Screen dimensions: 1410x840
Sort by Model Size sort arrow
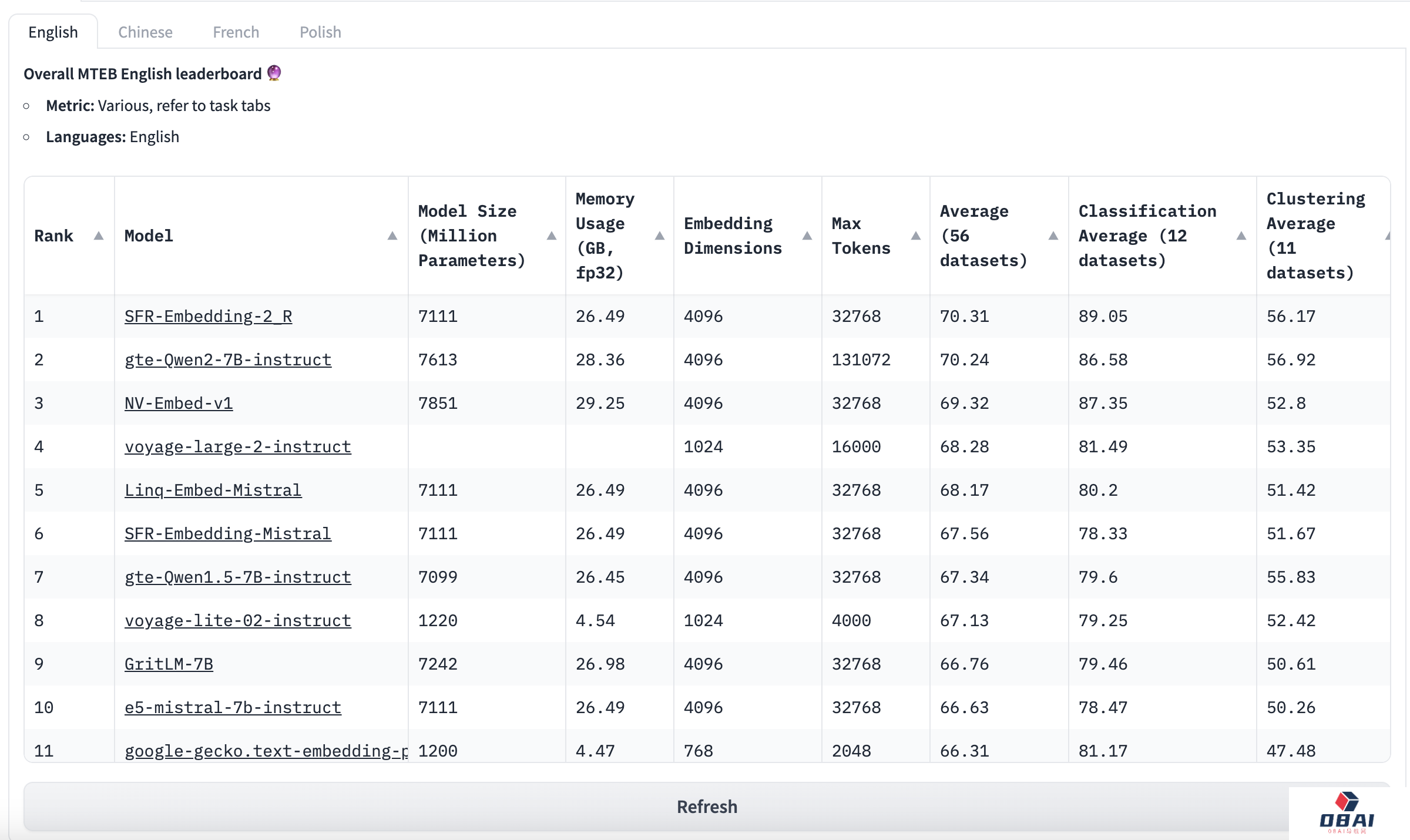551,236
